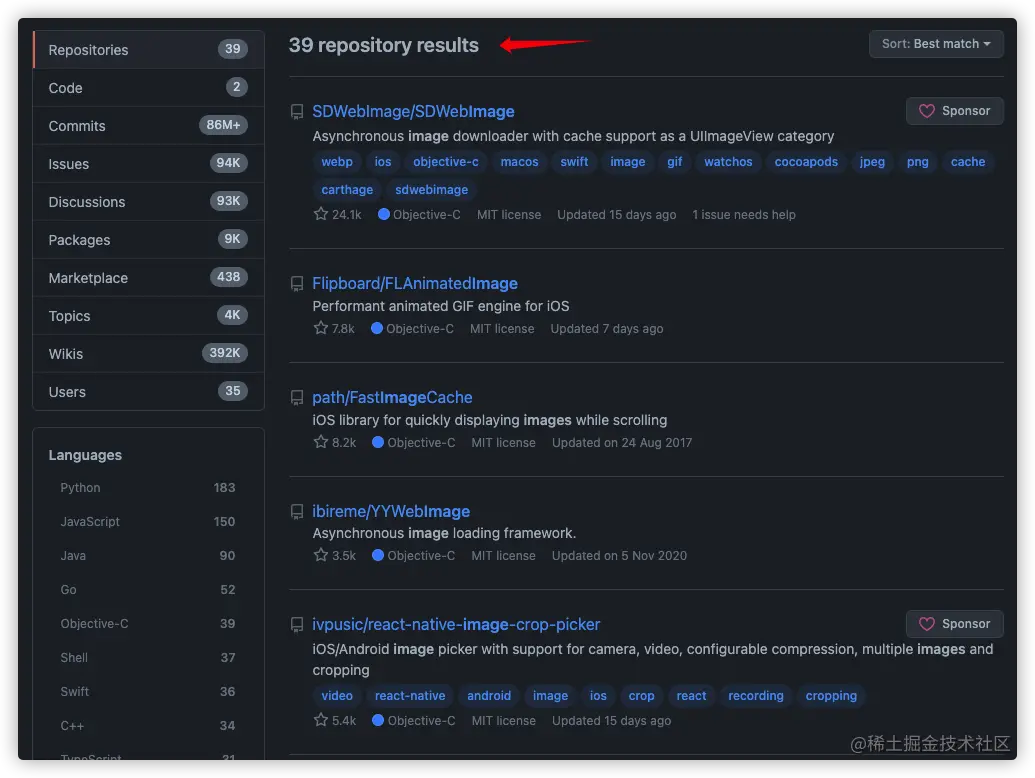The image size is (1035, 778).
Task: Click the repository icon beside react-native-image-crop-picker
Action: pyautogui.click(x=297, y=624)
